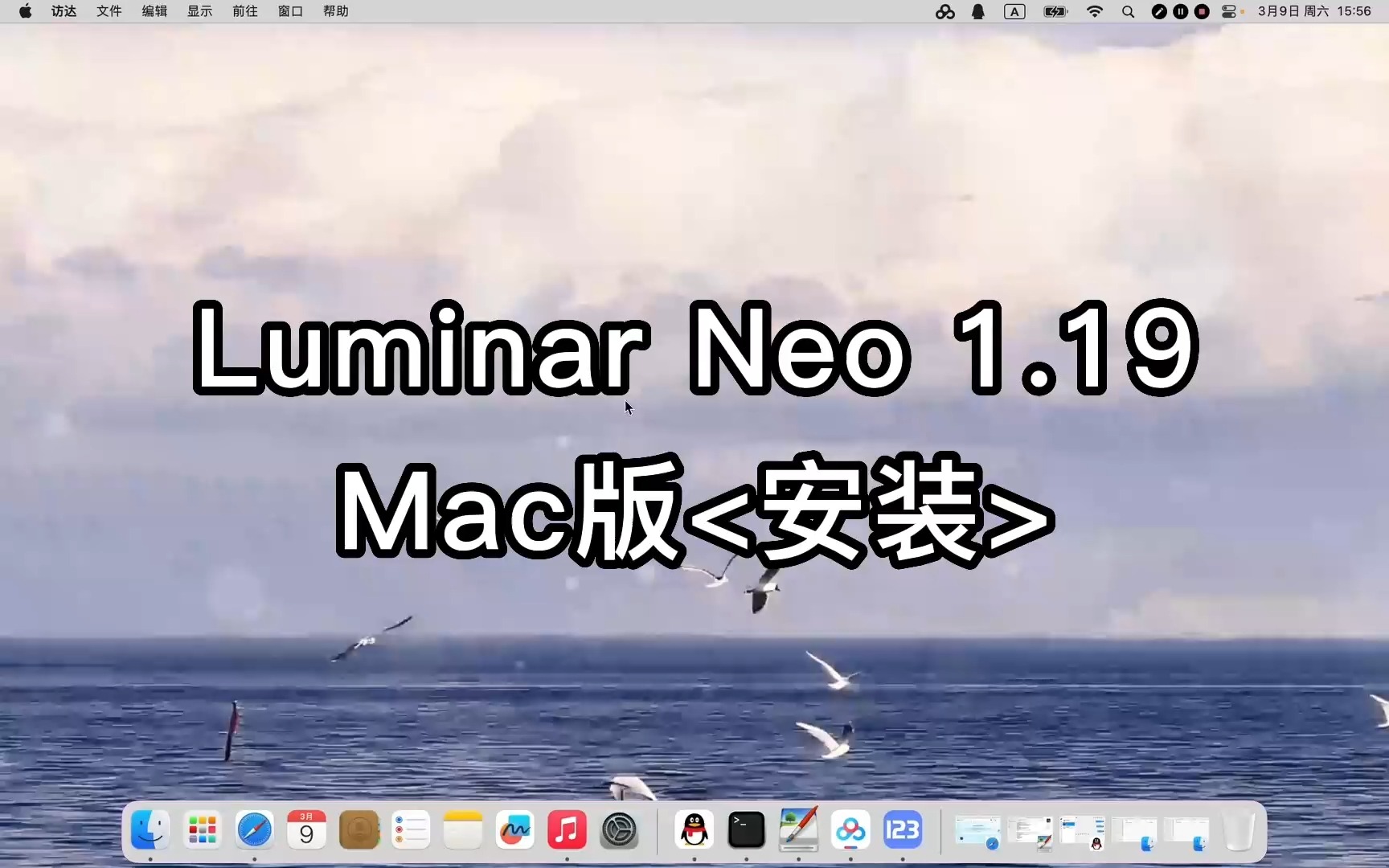Pause the ongoing screen recording
1389x868 pixels.
(x=1181, y=11)
